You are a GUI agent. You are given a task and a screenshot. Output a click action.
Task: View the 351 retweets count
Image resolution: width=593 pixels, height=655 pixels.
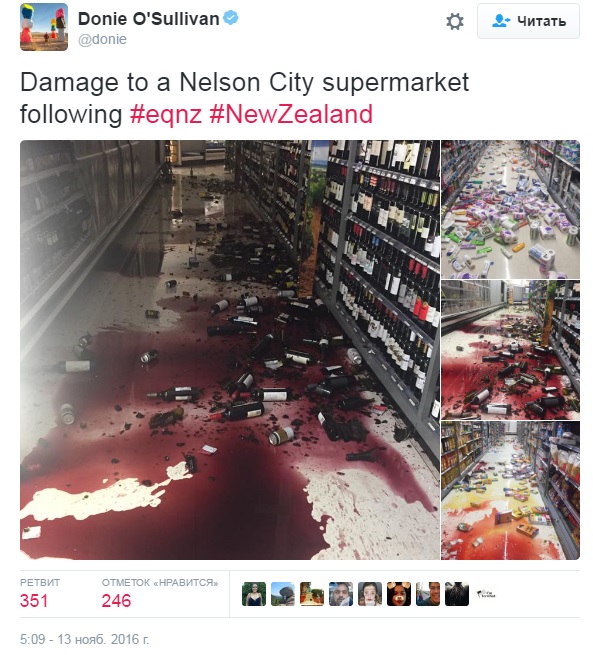pyautogui.click(x=34, y=600)
